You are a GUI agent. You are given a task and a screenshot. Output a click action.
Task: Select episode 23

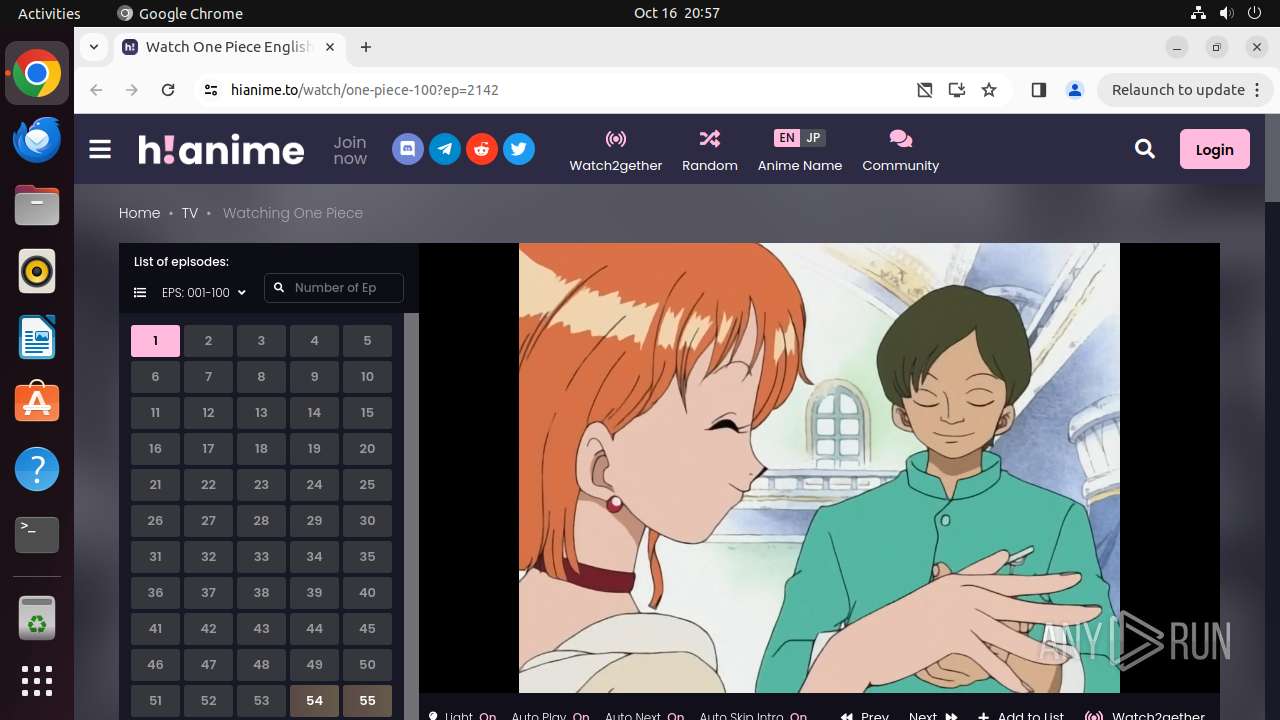click(261, 485)
